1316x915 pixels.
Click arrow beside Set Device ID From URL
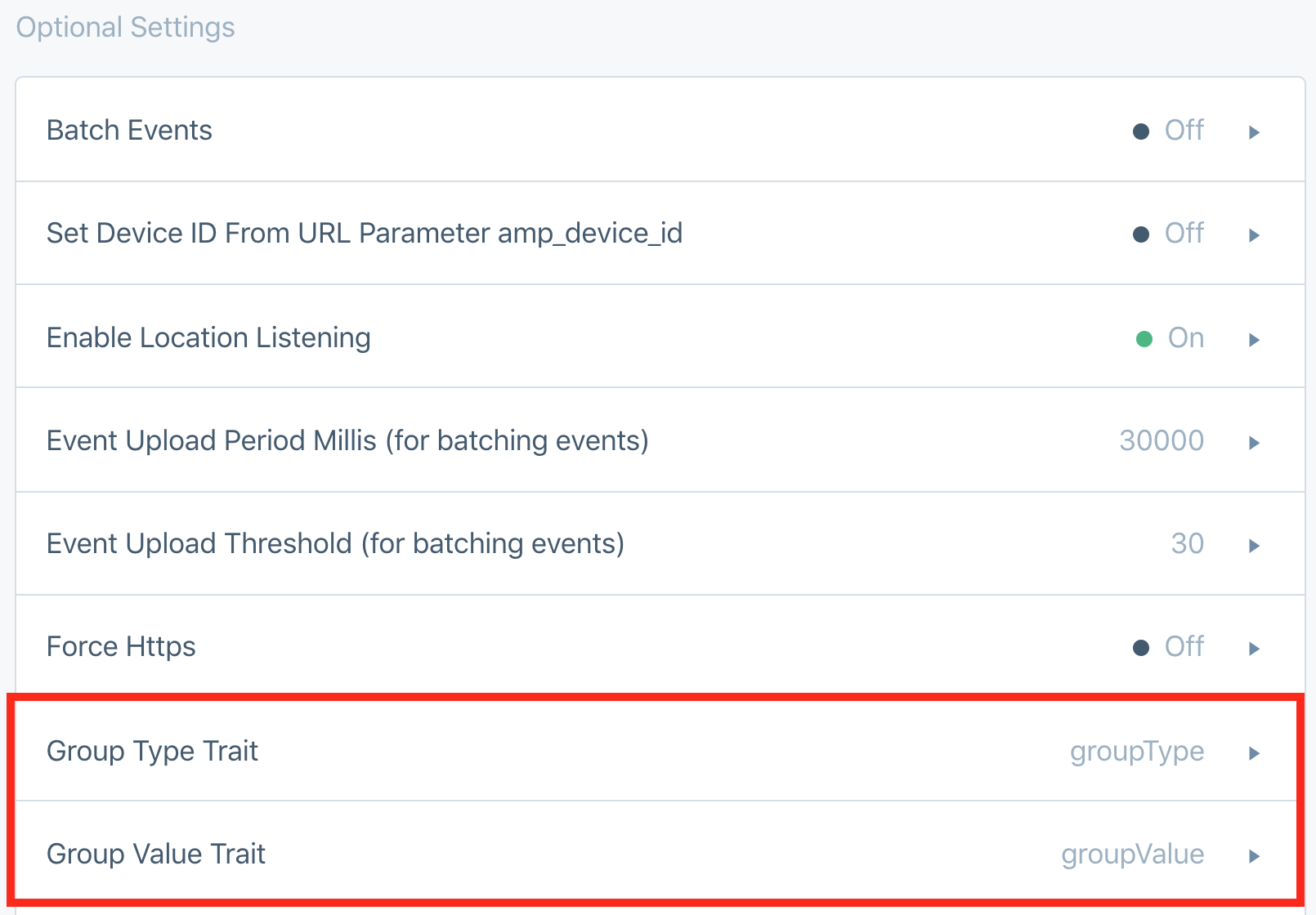pyautogui.click(x=1254, y=235)
